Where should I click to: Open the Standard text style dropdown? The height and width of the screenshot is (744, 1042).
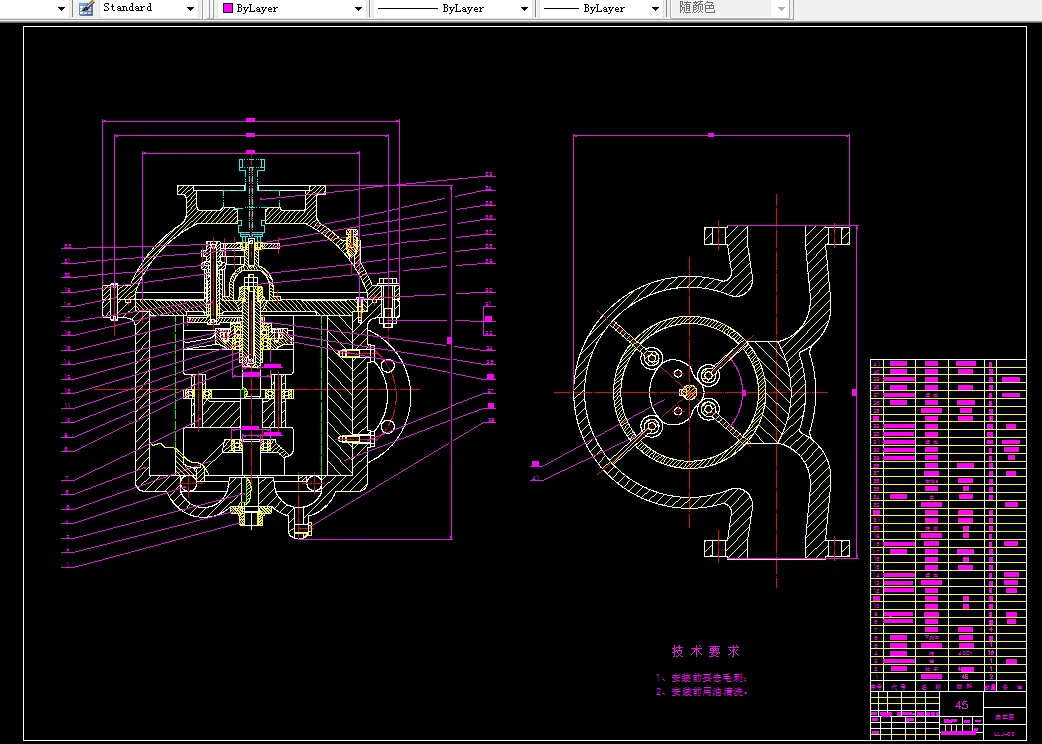(150, 9)
